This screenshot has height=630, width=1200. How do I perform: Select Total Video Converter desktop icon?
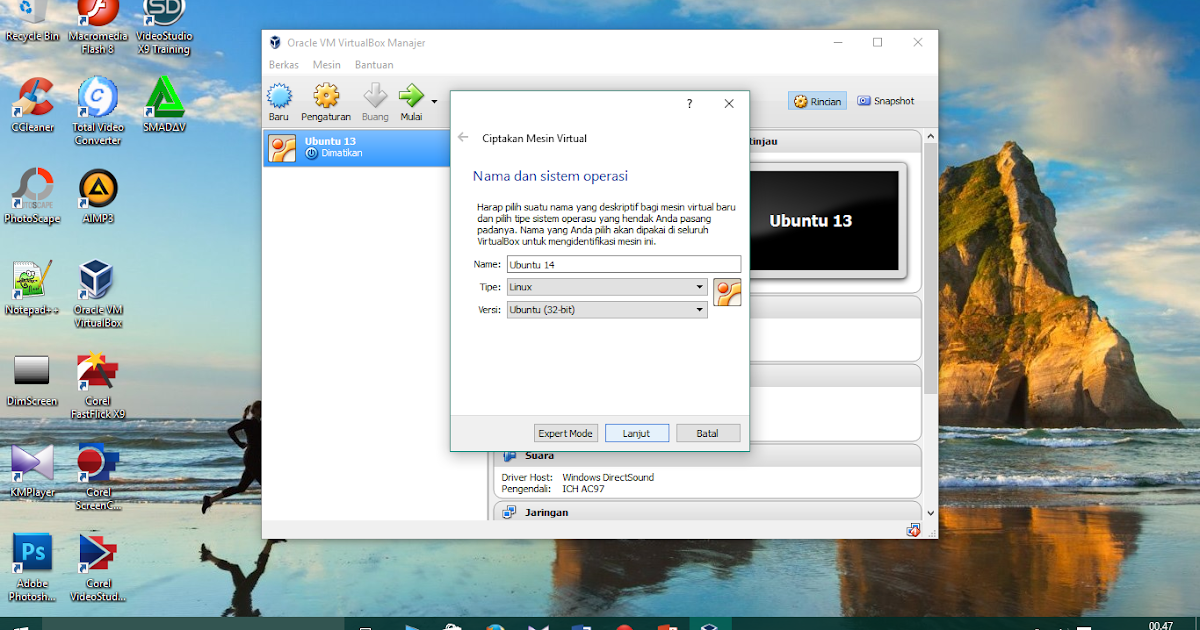click(x=98, y=111)
